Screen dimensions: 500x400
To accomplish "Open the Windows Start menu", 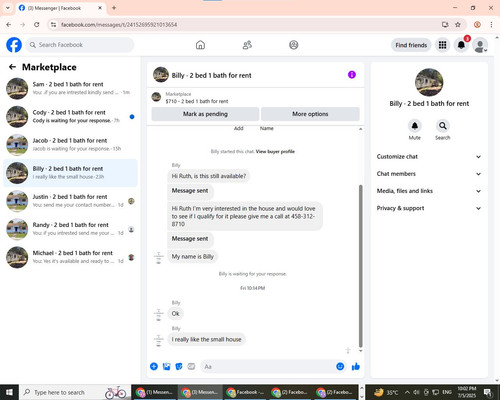I will click(x=9, y=392).
